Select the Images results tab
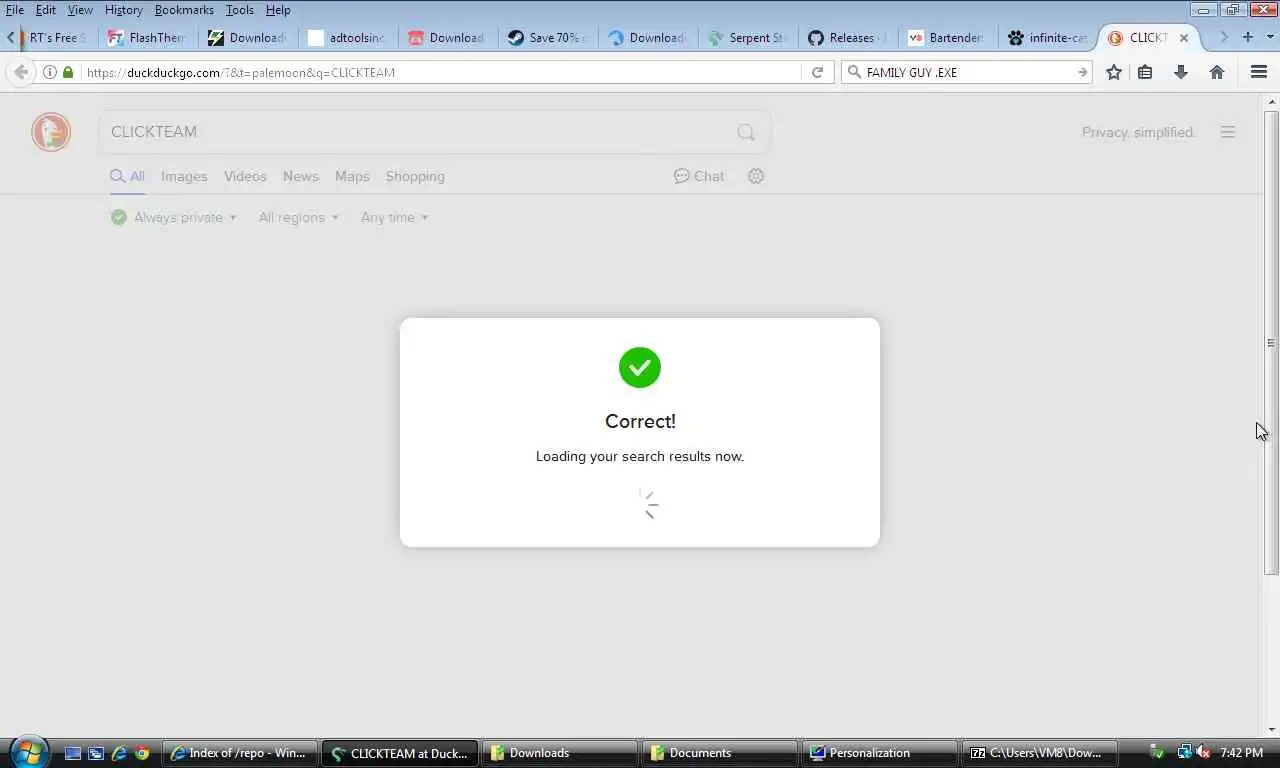Screen dimensions: 1280x768 184,176
